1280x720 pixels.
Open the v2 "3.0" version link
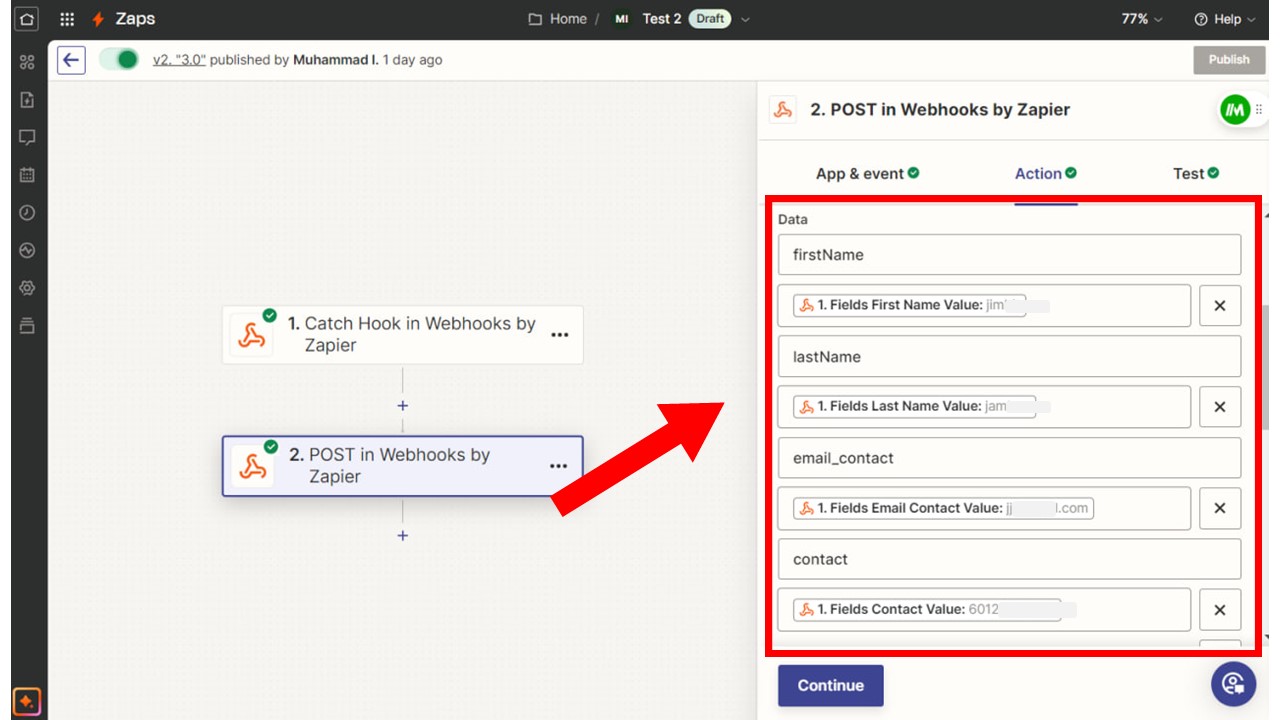pyautogui.click(x=179, y=60)
